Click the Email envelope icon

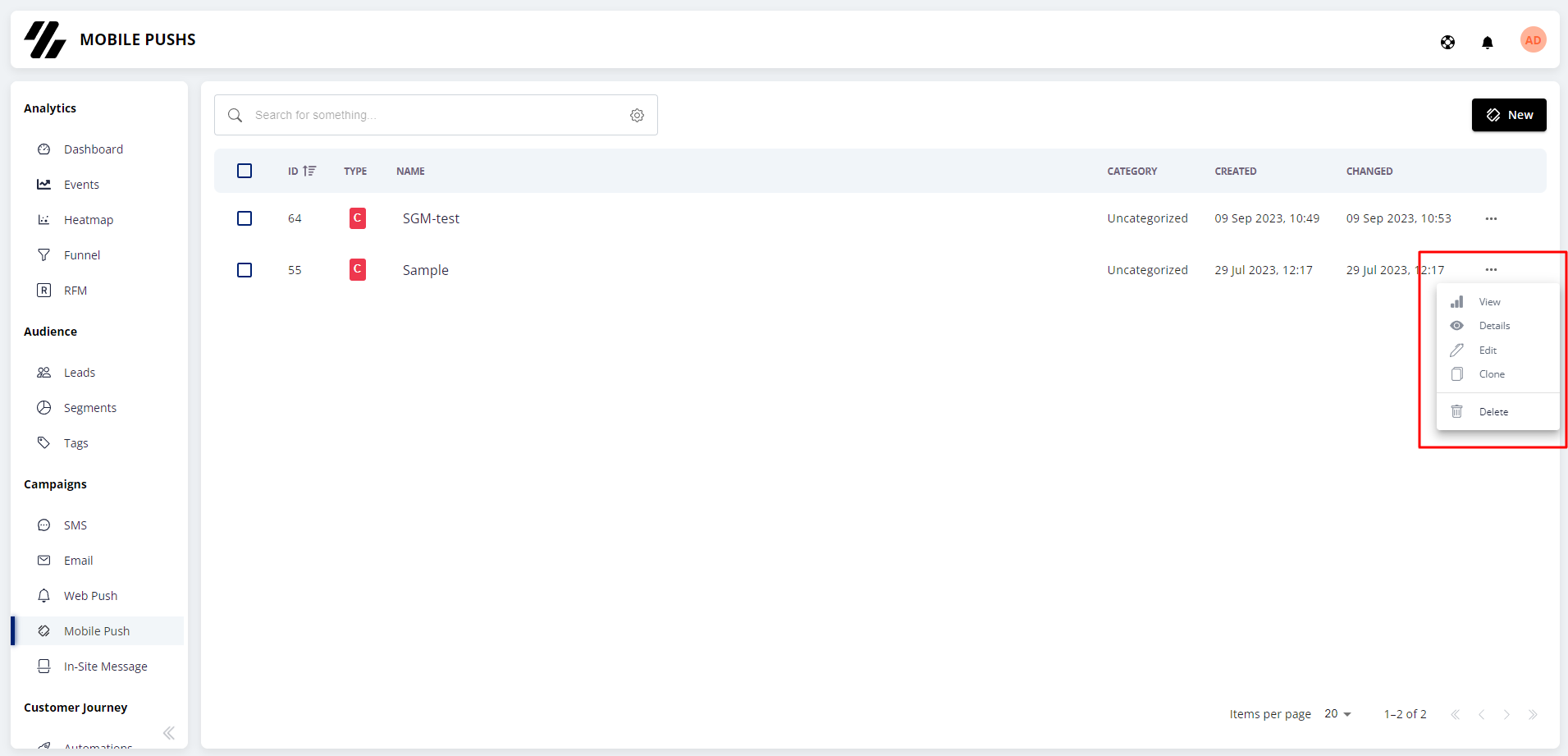point(44,560)
